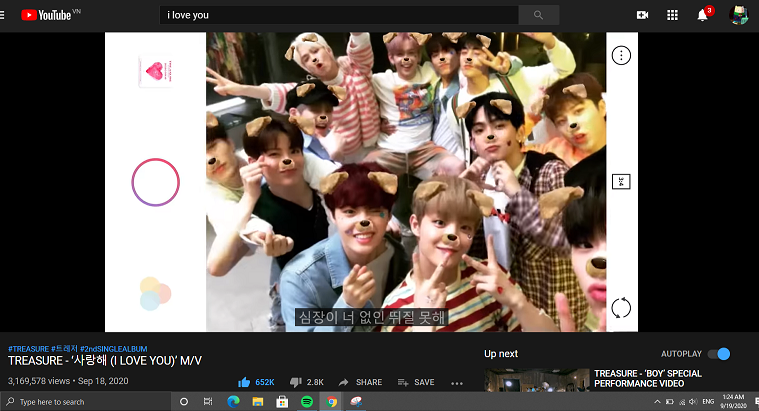The width and height of the screenshot is (759, 411).
Task: Open the 'BOY' Special Performance video thumbnail
Action: (535, 381)
